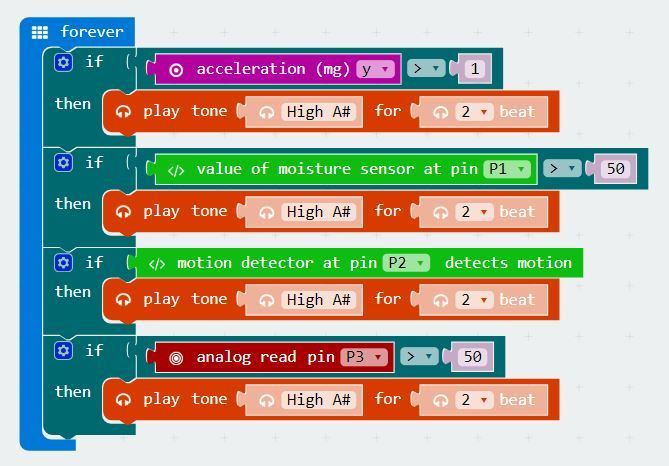
Task: Select the first 'then' label under acceleration if
Action: (73, 104)
